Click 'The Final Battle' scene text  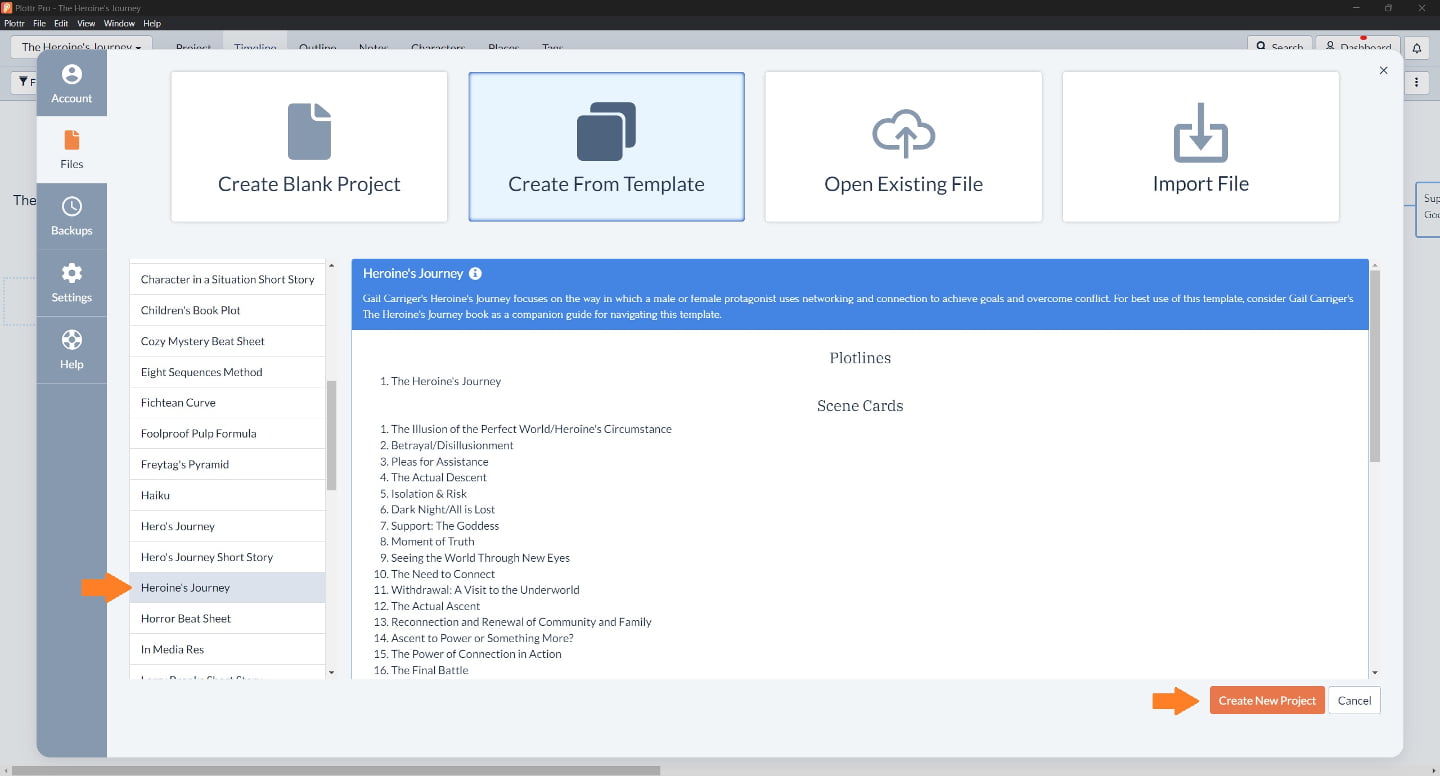pyautogui.click(x=430, y=670)
